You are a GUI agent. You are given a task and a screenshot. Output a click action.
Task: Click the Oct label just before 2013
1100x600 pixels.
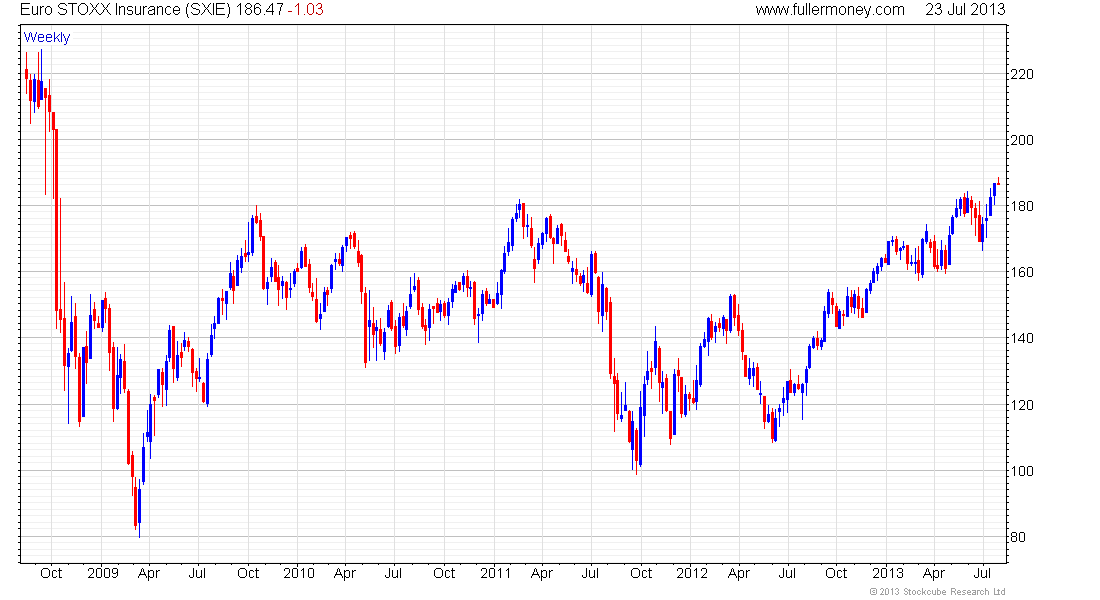(836, 573)
